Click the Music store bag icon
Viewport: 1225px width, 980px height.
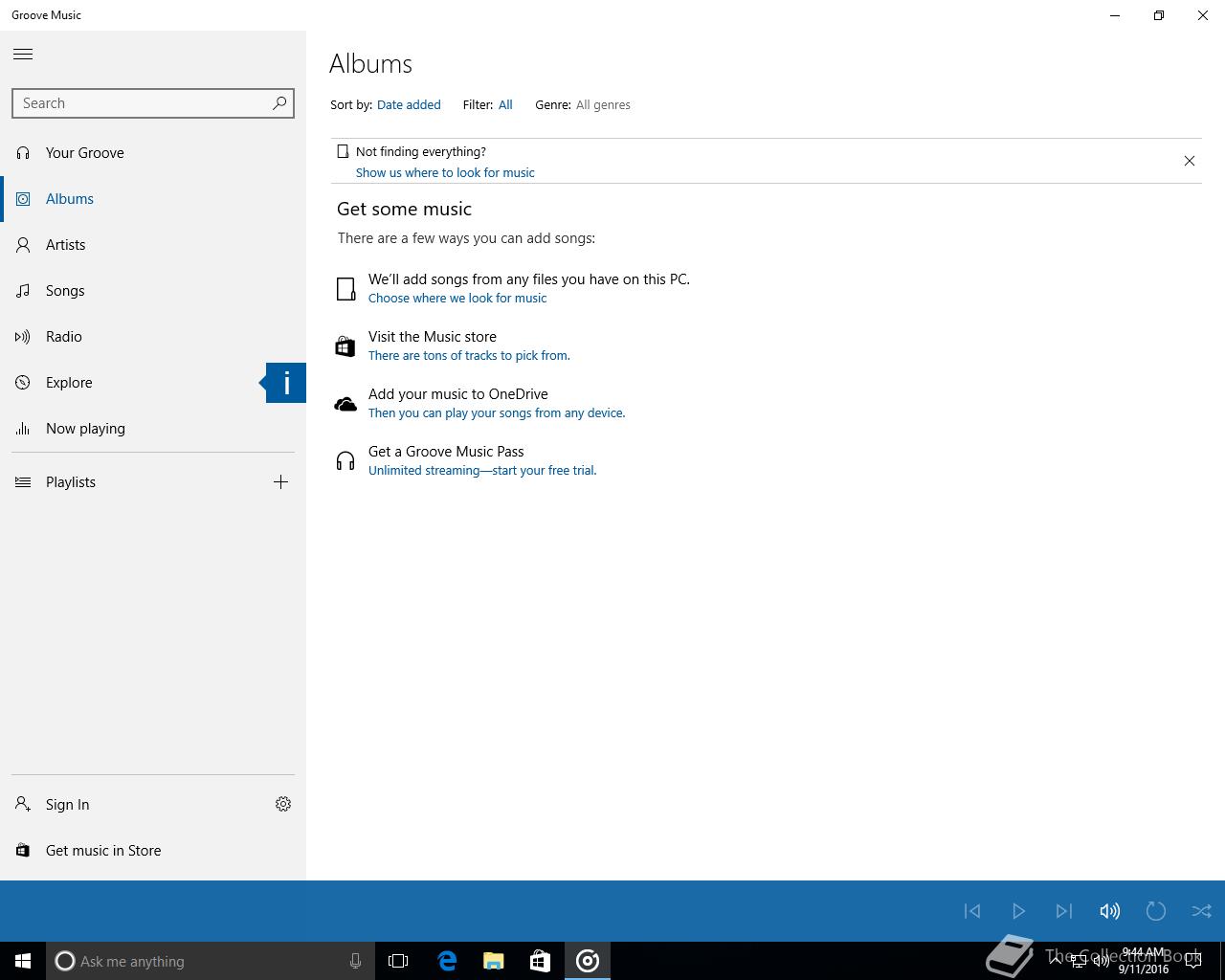345,346
